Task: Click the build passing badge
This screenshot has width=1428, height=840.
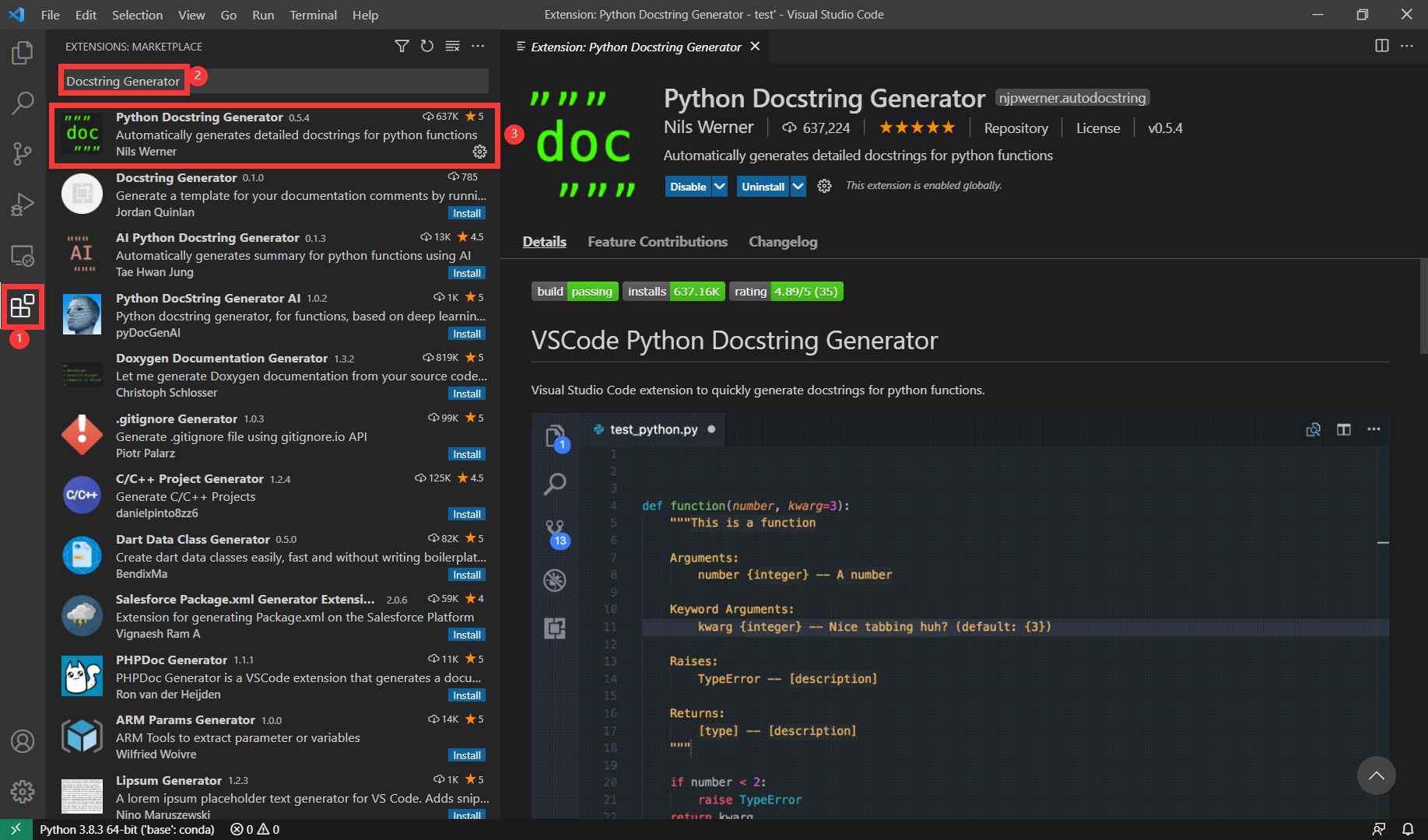Action: click(575, 292)
